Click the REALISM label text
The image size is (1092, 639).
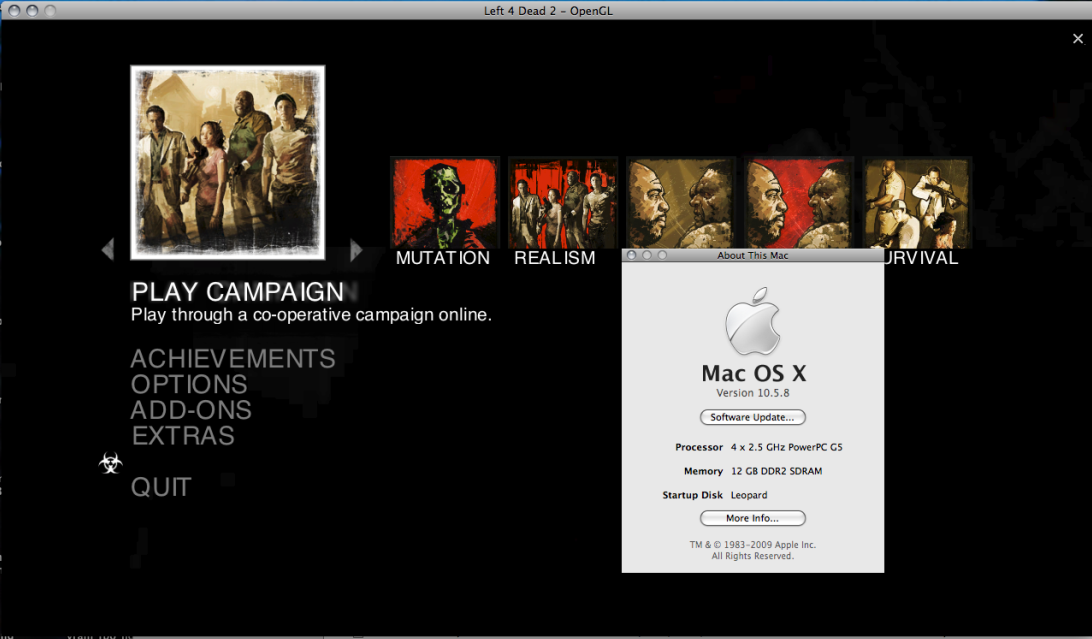(x=555, y=258)
